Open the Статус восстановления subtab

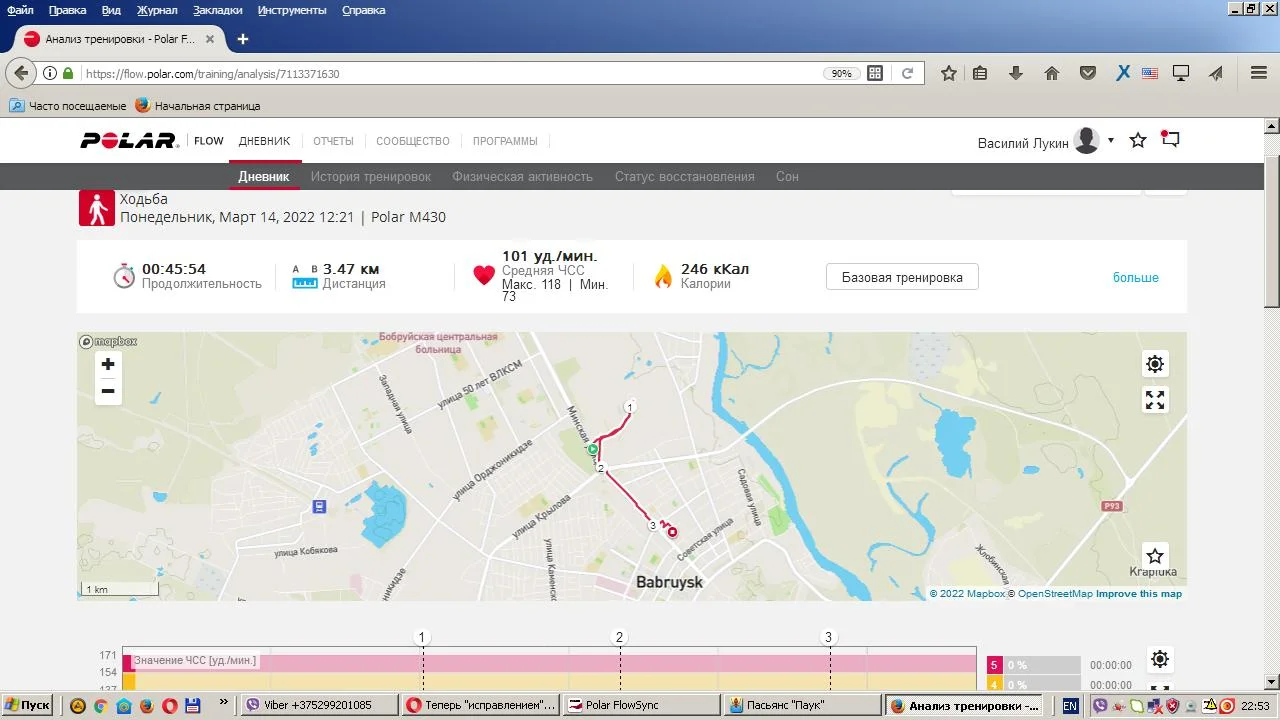(685, 176)
